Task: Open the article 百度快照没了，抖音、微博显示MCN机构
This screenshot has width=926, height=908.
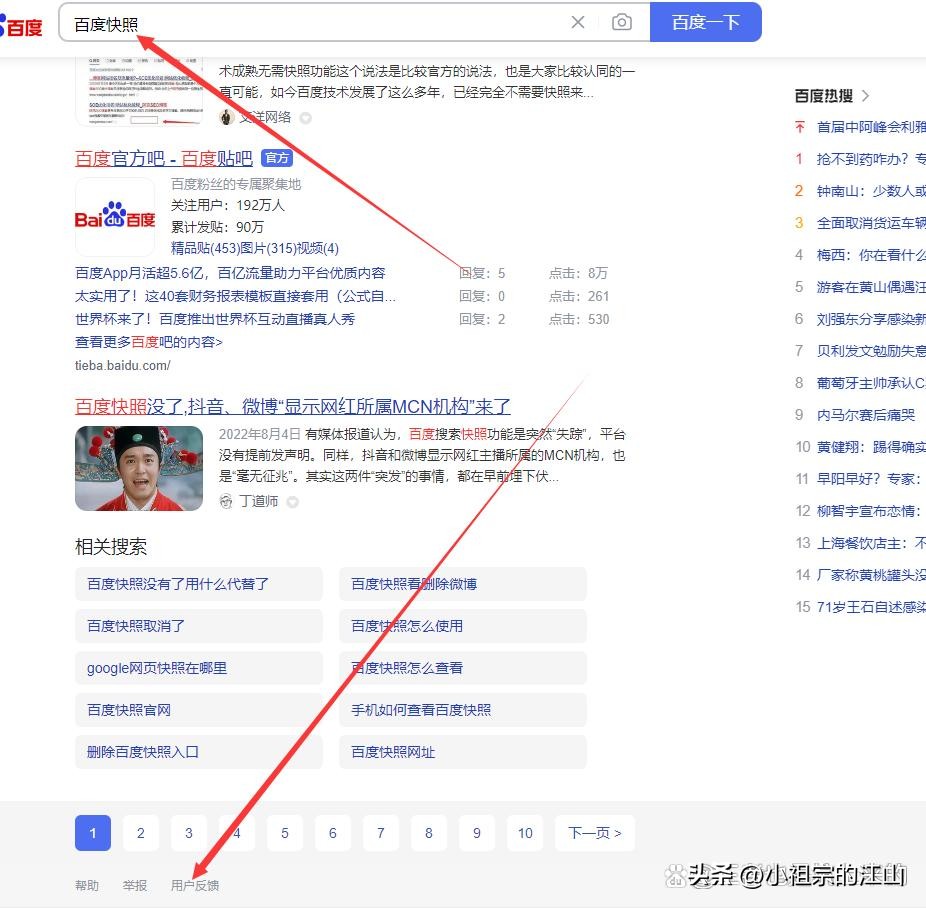Action: pyautogui.click(x=290, y=407)
